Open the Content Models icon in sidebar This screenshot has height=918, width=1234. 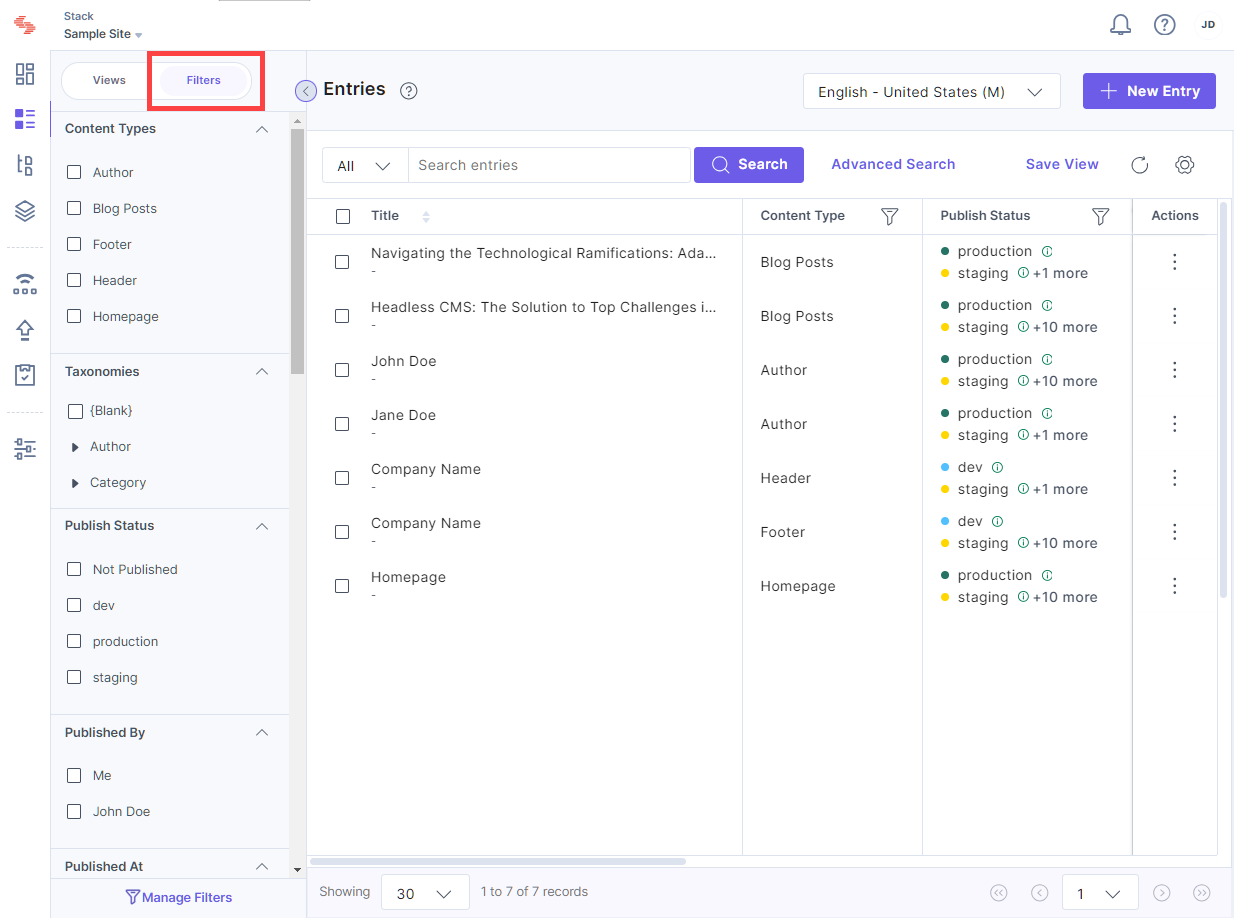pyautogui.click(x=25, y=165)
